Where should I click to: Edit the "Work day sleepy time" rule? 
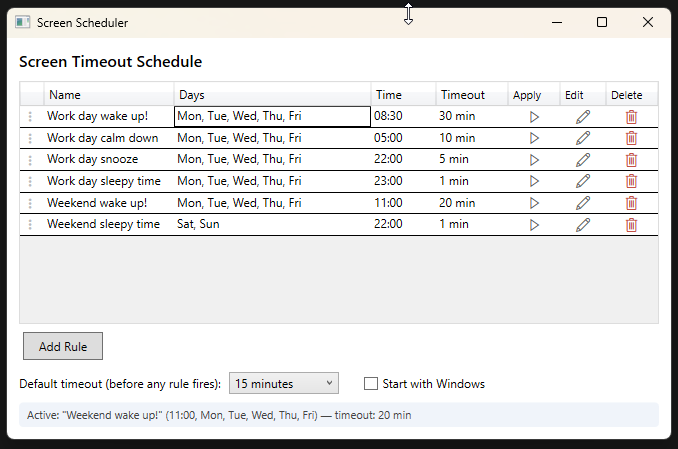(x=583, y=181)
